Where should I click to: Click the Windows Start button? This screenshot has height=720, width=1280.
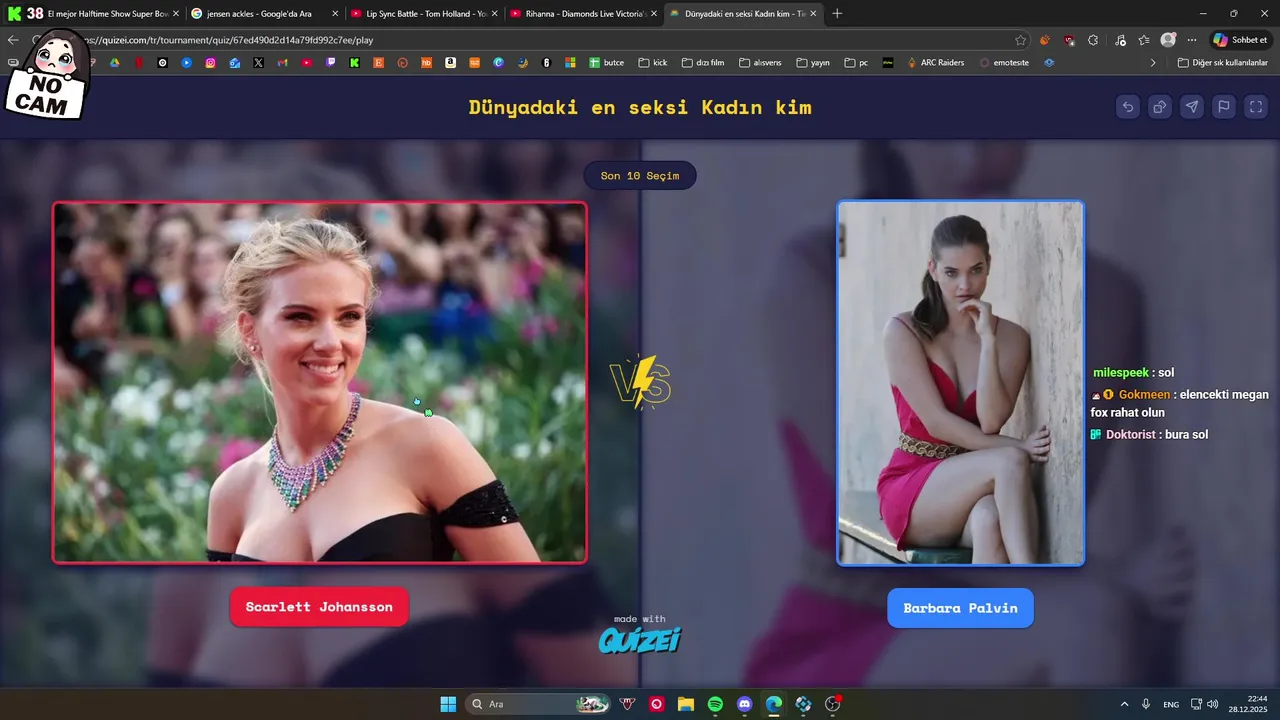[448, 704]
